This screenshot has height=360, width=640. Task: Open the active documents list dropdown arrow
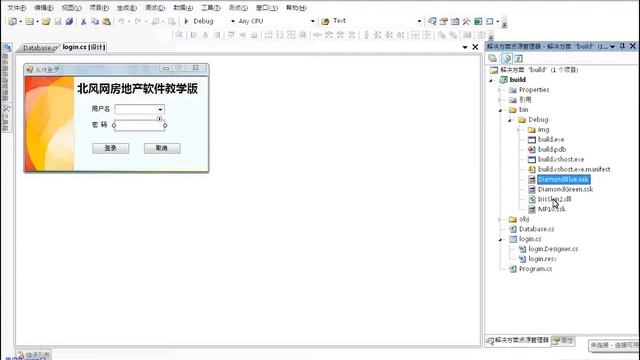[x=465, y=47]
